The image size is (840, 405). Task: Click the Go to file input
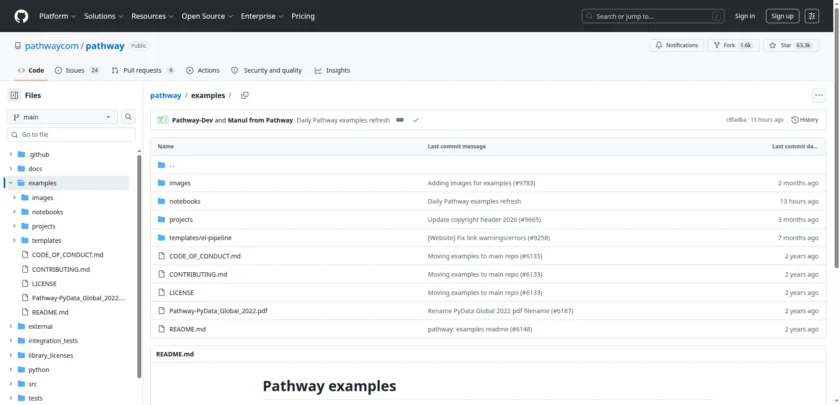point(71,134)
